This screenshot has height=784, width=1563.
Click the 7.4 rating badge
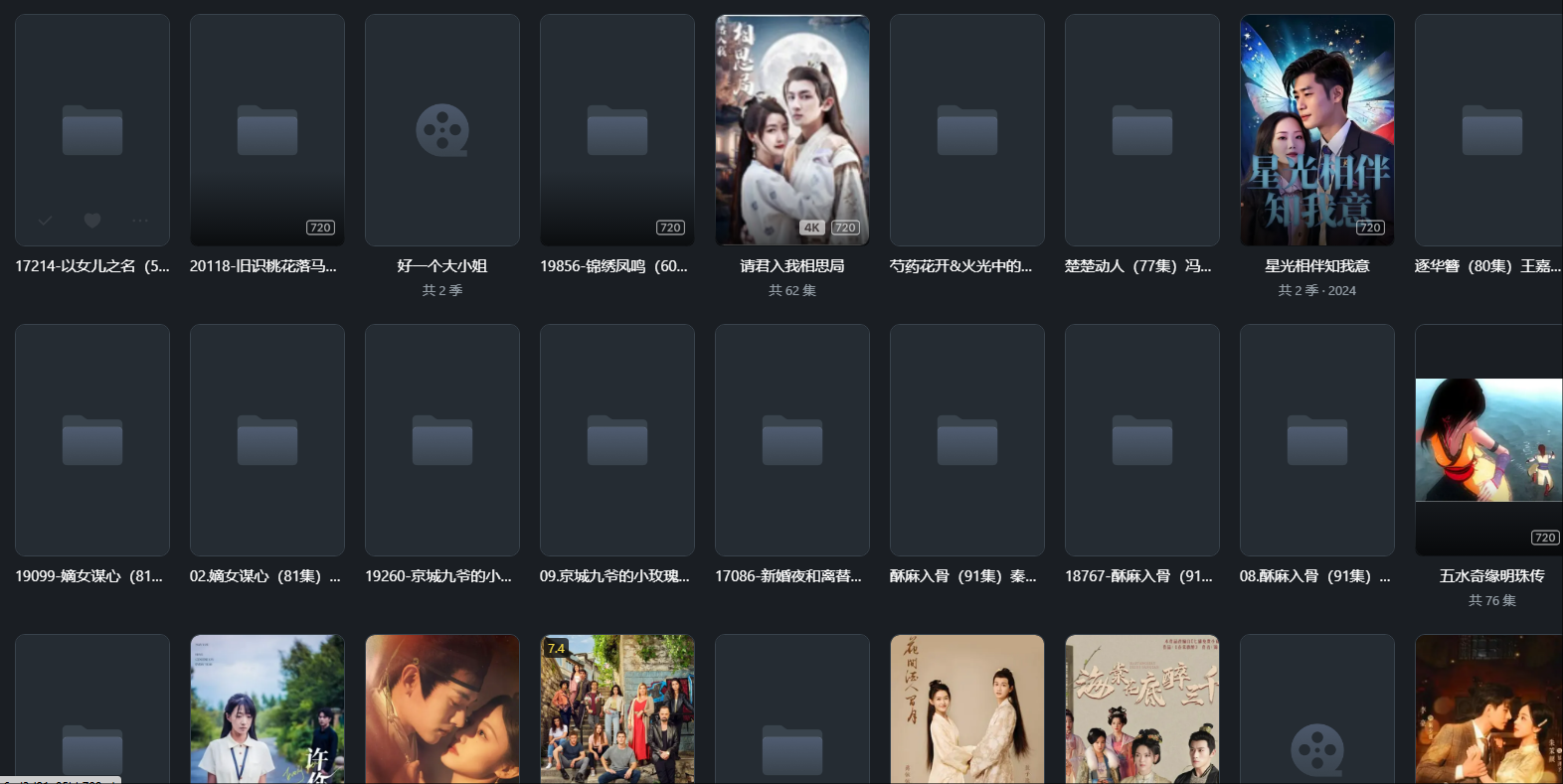(x=556, y=648)
